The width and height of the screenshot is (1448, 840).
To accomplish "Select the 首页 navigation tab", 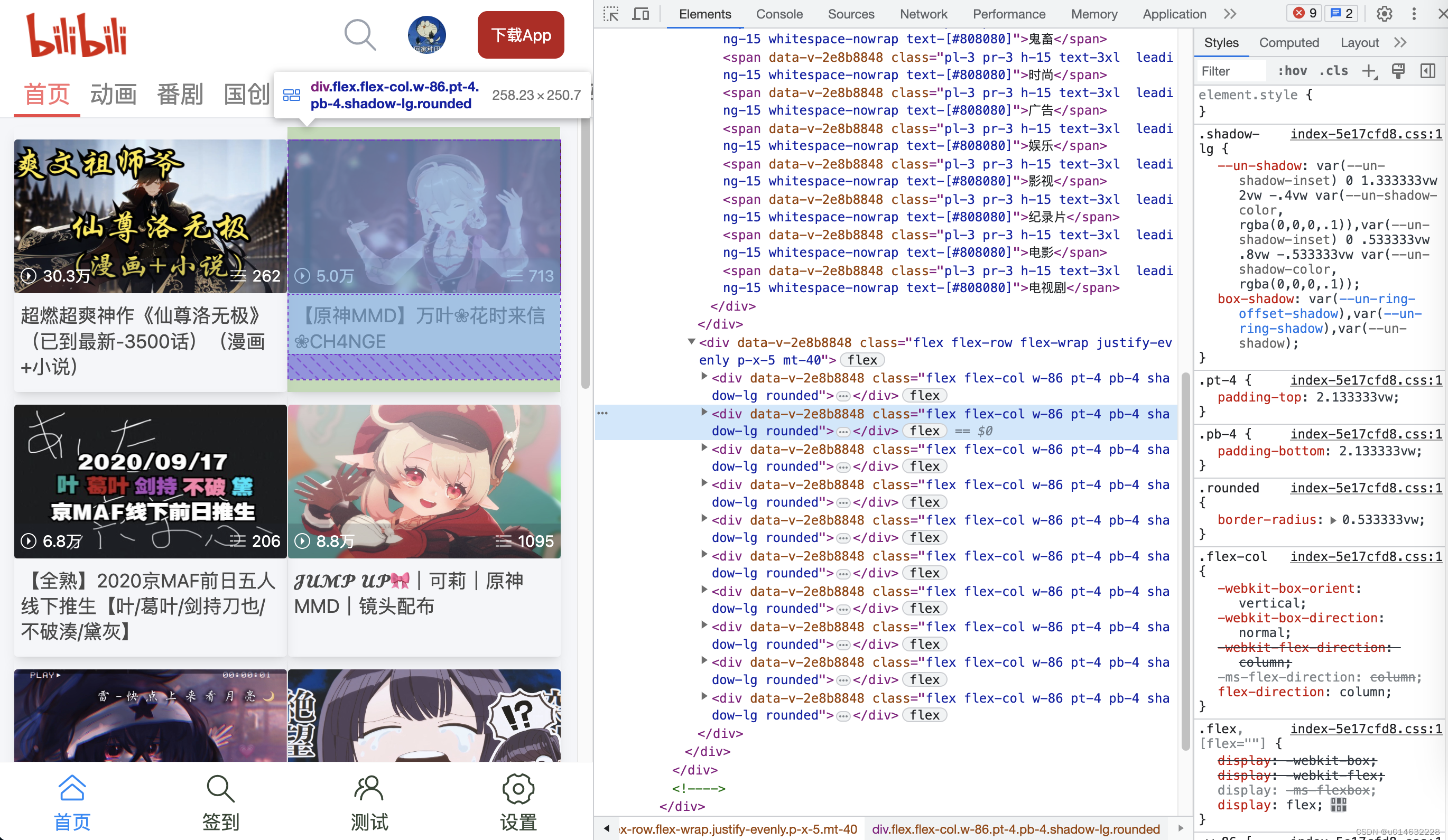I will (x=47, y=94).
